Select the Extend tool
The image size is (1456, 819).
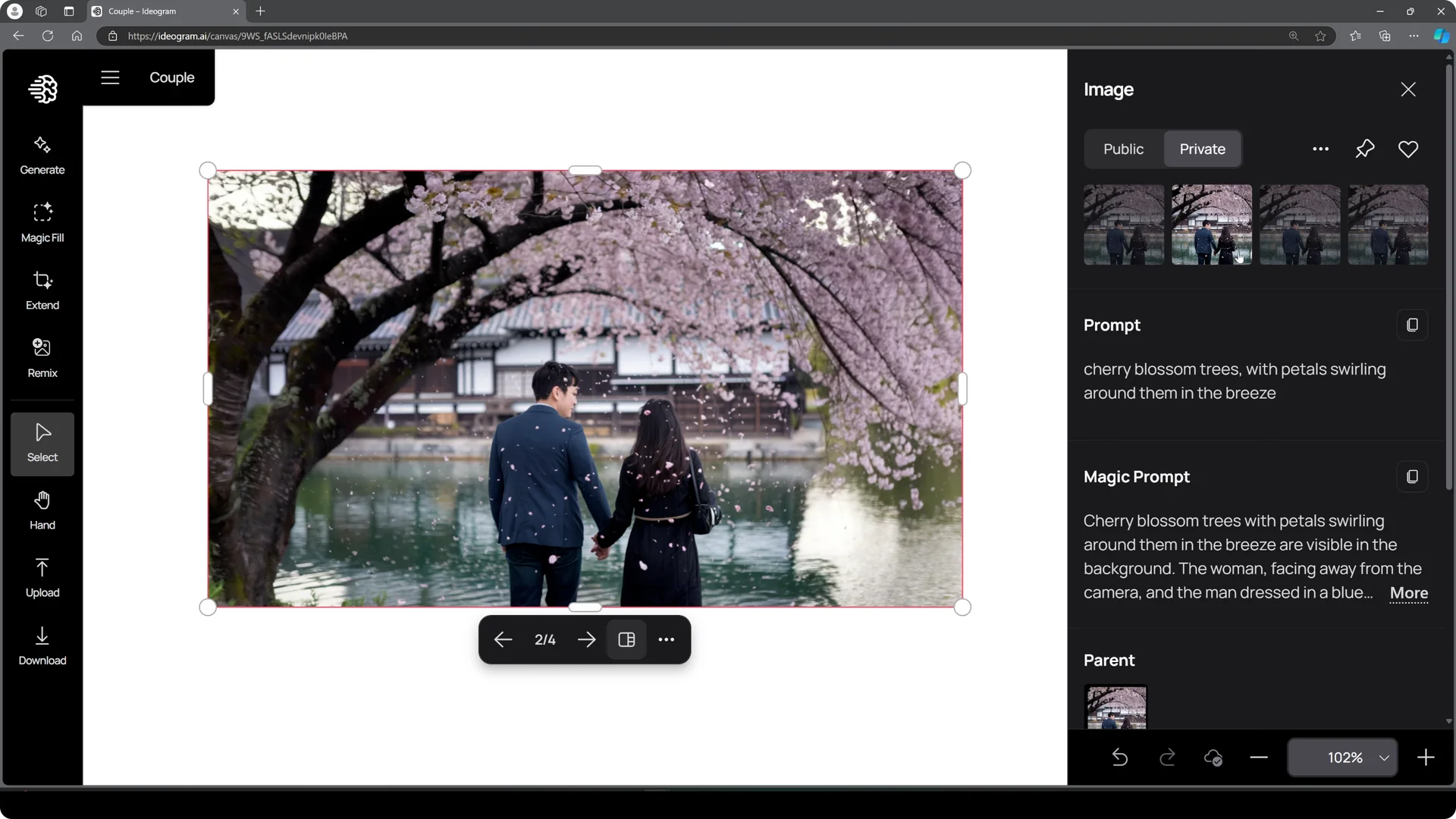click(x=42, y=289)
